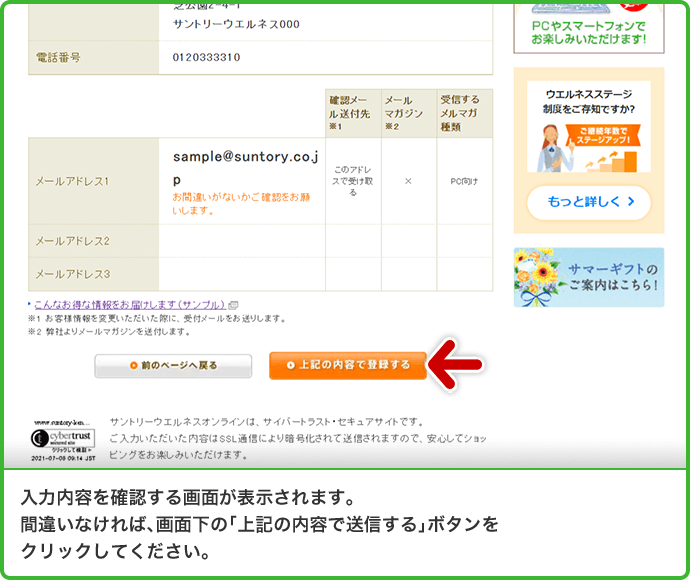
Task: Click the サントリーウエルネス000 address line
Action: point(236,24)
